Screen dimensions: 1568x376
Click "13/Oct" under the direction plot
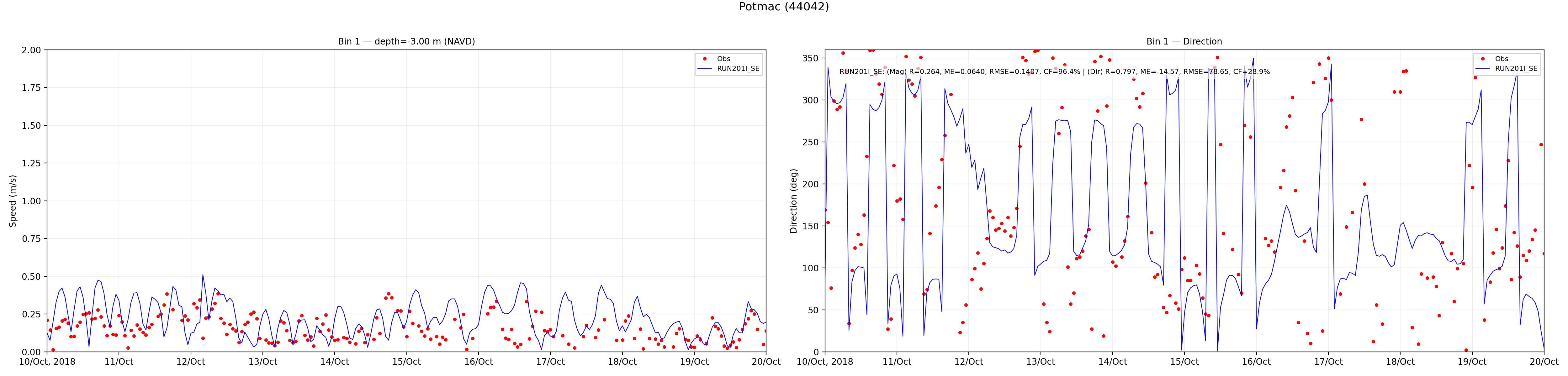click(x=1040, y=362)
